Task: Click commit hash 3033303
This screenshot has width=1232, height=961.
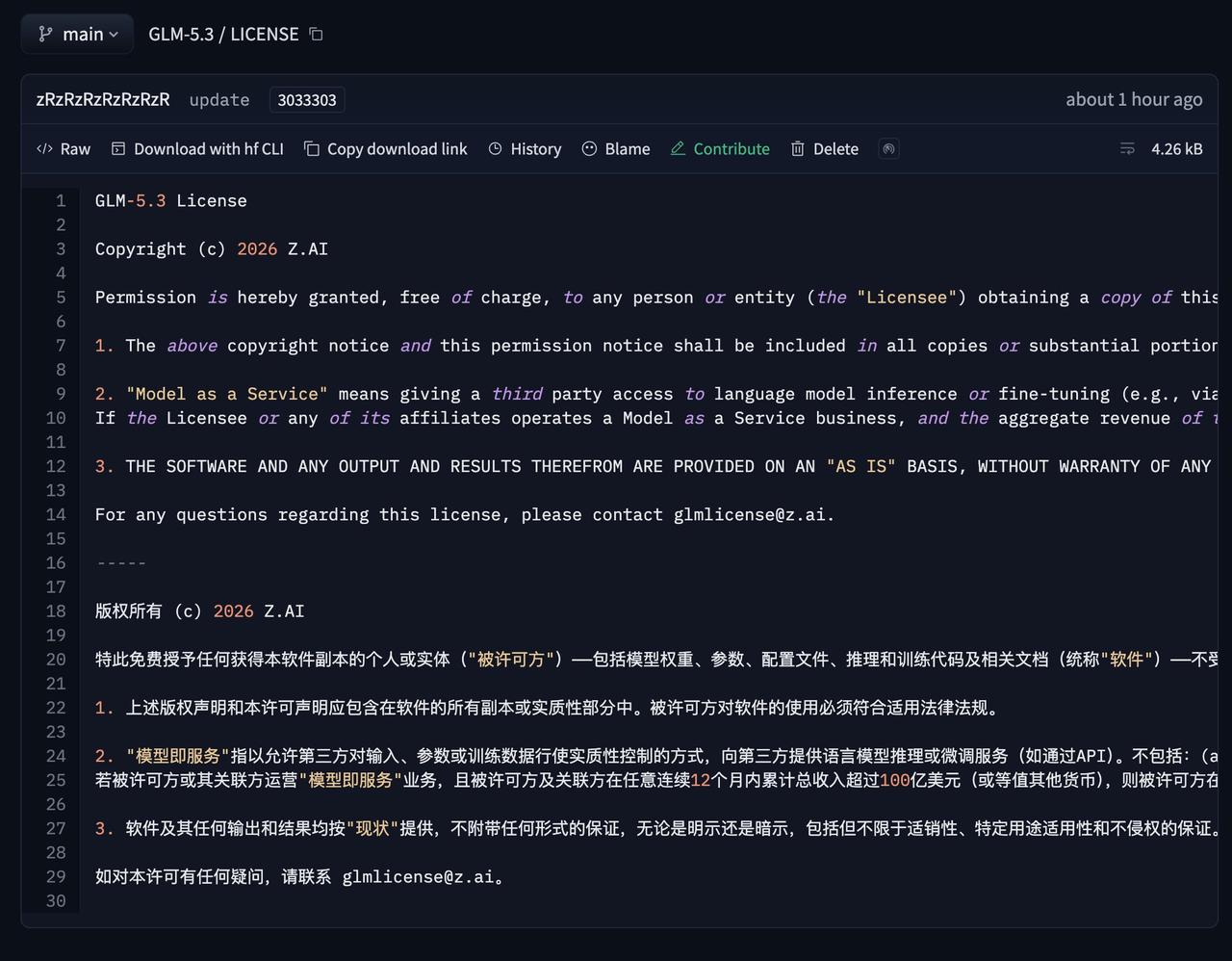Action: [307, 100]
